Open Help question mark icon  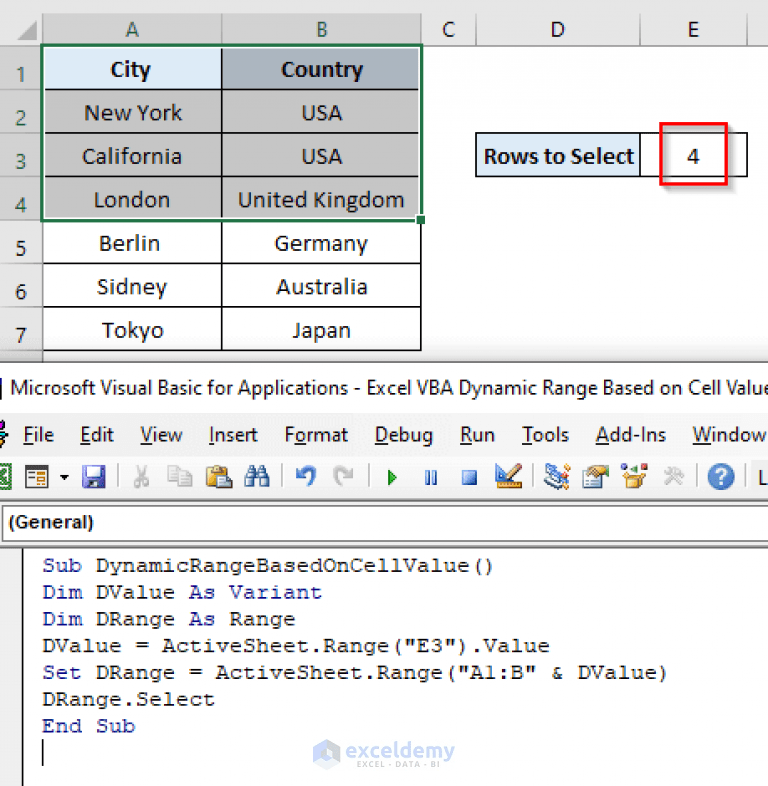[721, 477]
